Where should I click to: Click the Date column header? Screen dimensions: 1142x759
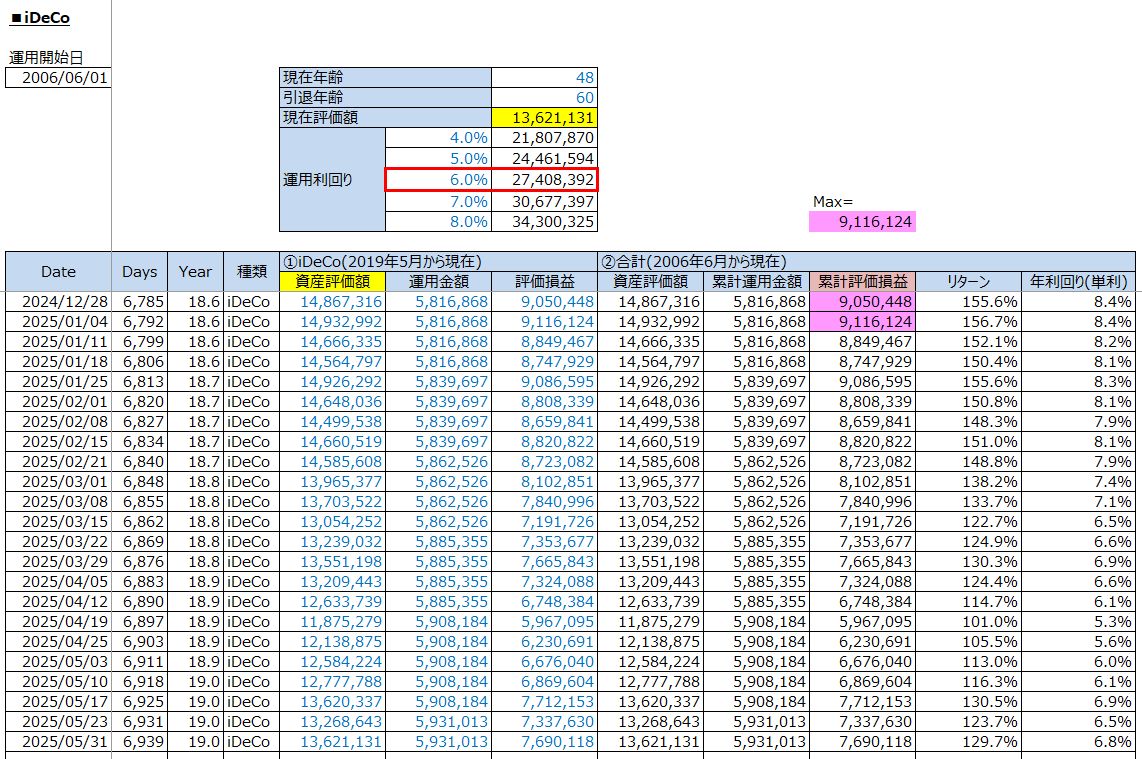coord(58,271)
